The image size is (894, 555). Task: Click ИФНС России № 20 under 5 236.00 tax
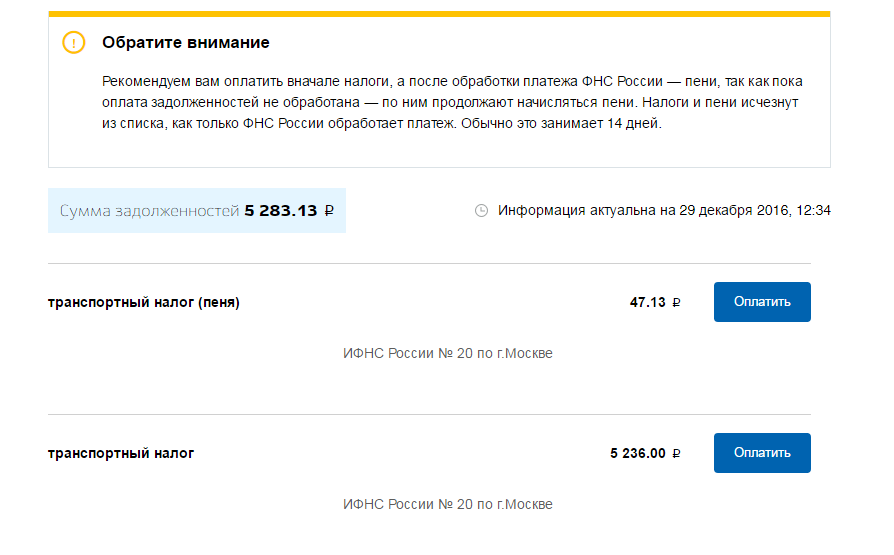447,505
